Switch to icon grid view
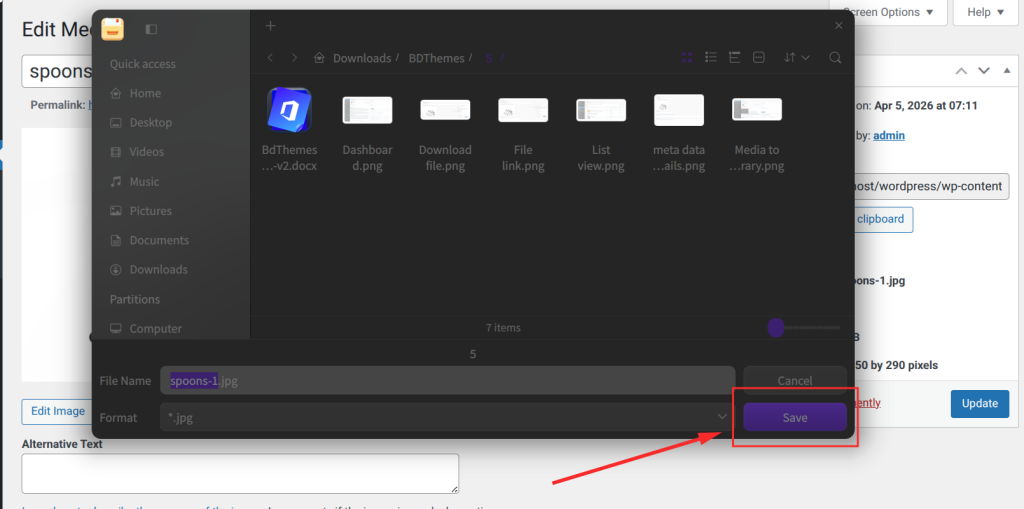The image size is (1024, 509). pyautogui.click(x=687, y=58)
